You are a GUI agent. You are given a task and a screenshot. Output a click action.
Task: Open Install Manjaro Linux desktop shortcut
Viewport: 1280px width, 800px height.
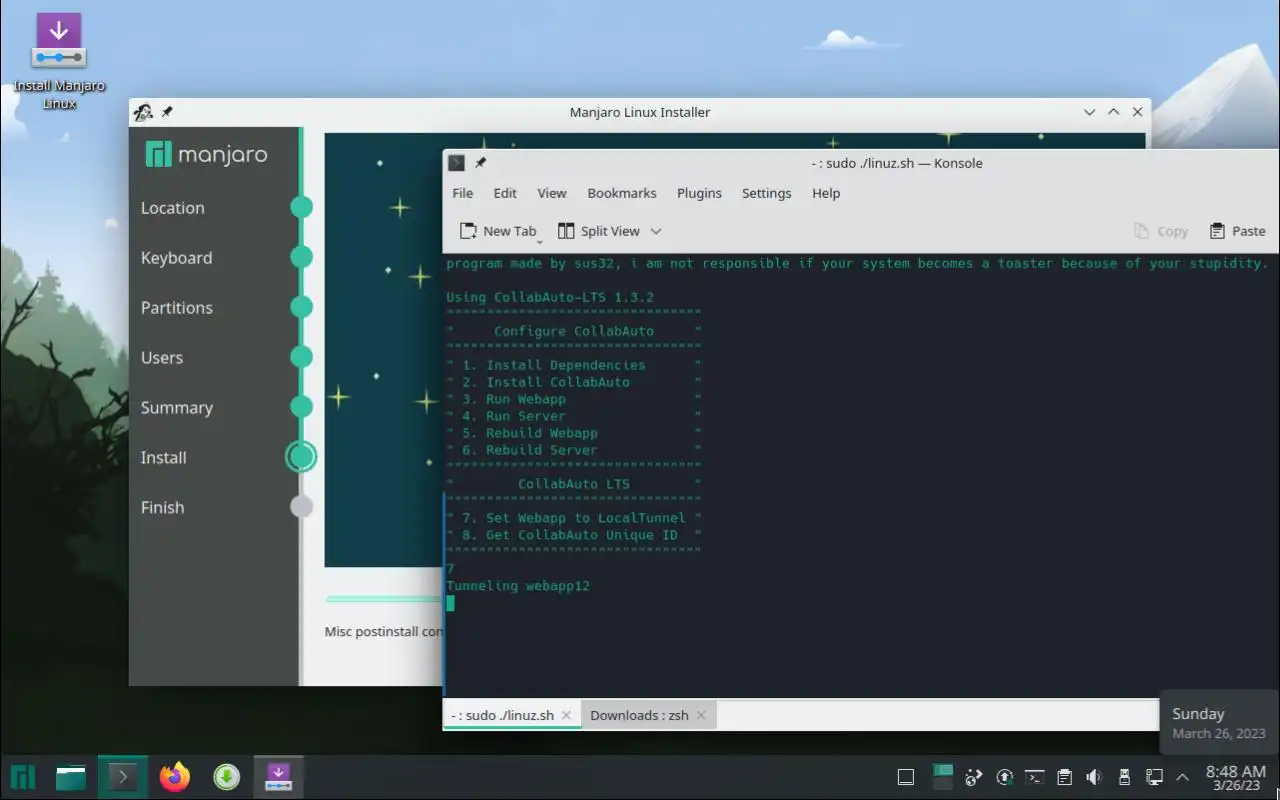click(x=59, y=60)
